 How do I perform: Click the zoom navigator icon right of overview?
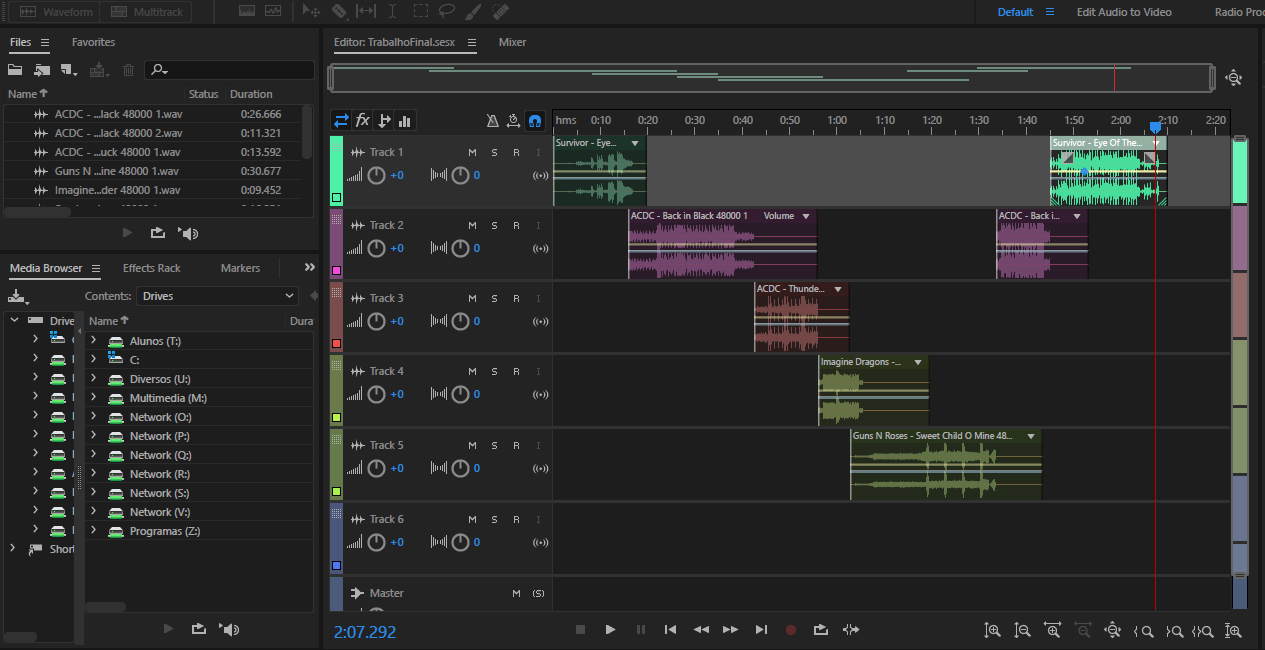tap(1233, 78)
